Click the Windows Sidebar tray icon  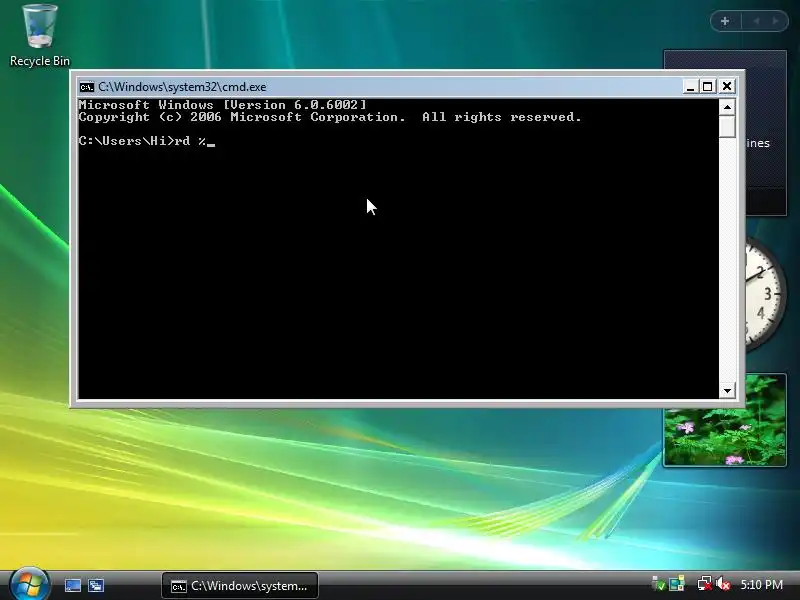click(677, 584)
